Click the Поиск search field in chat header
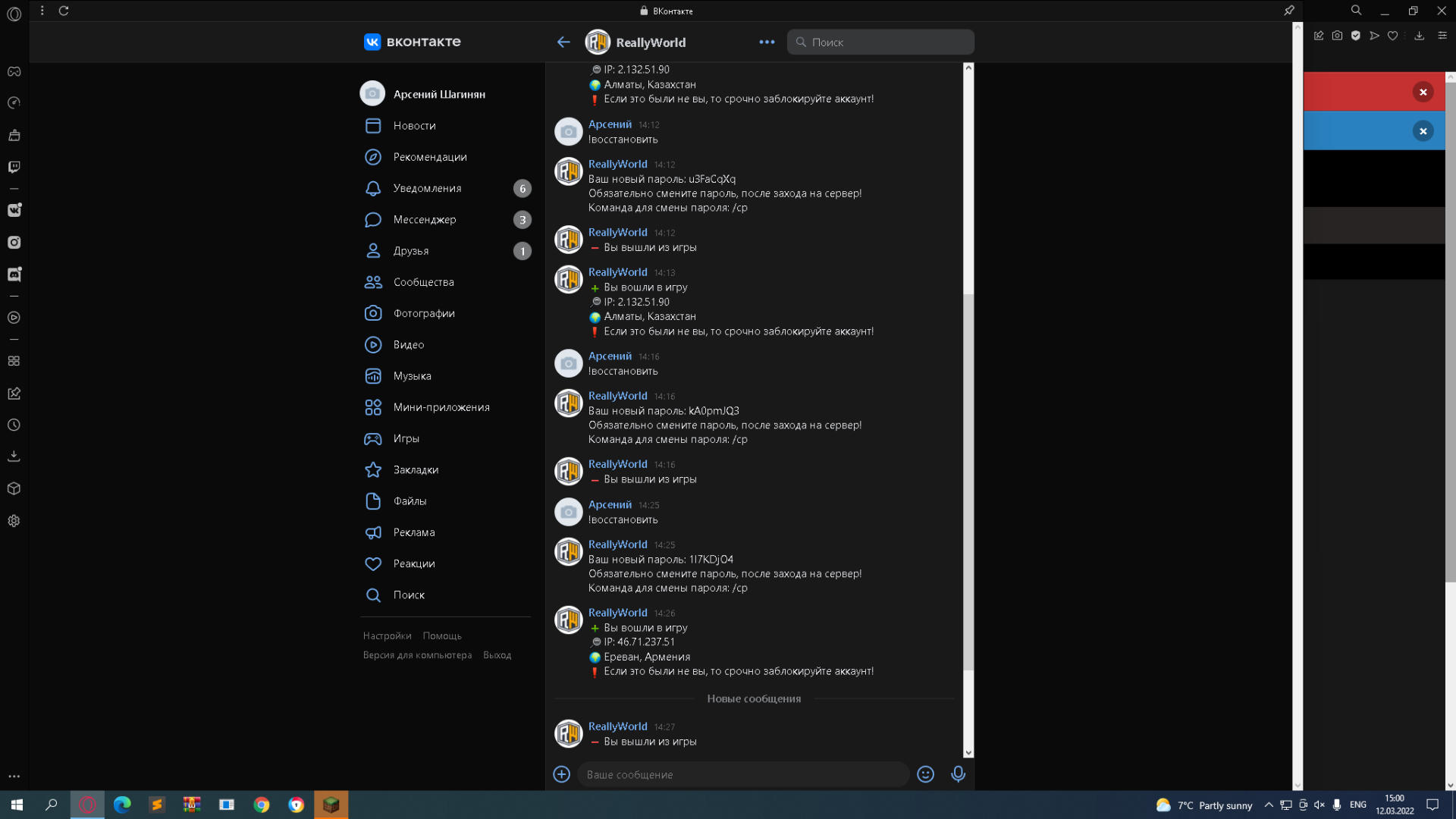This screenshot has height=819, width=1456. tap(880, 42)
